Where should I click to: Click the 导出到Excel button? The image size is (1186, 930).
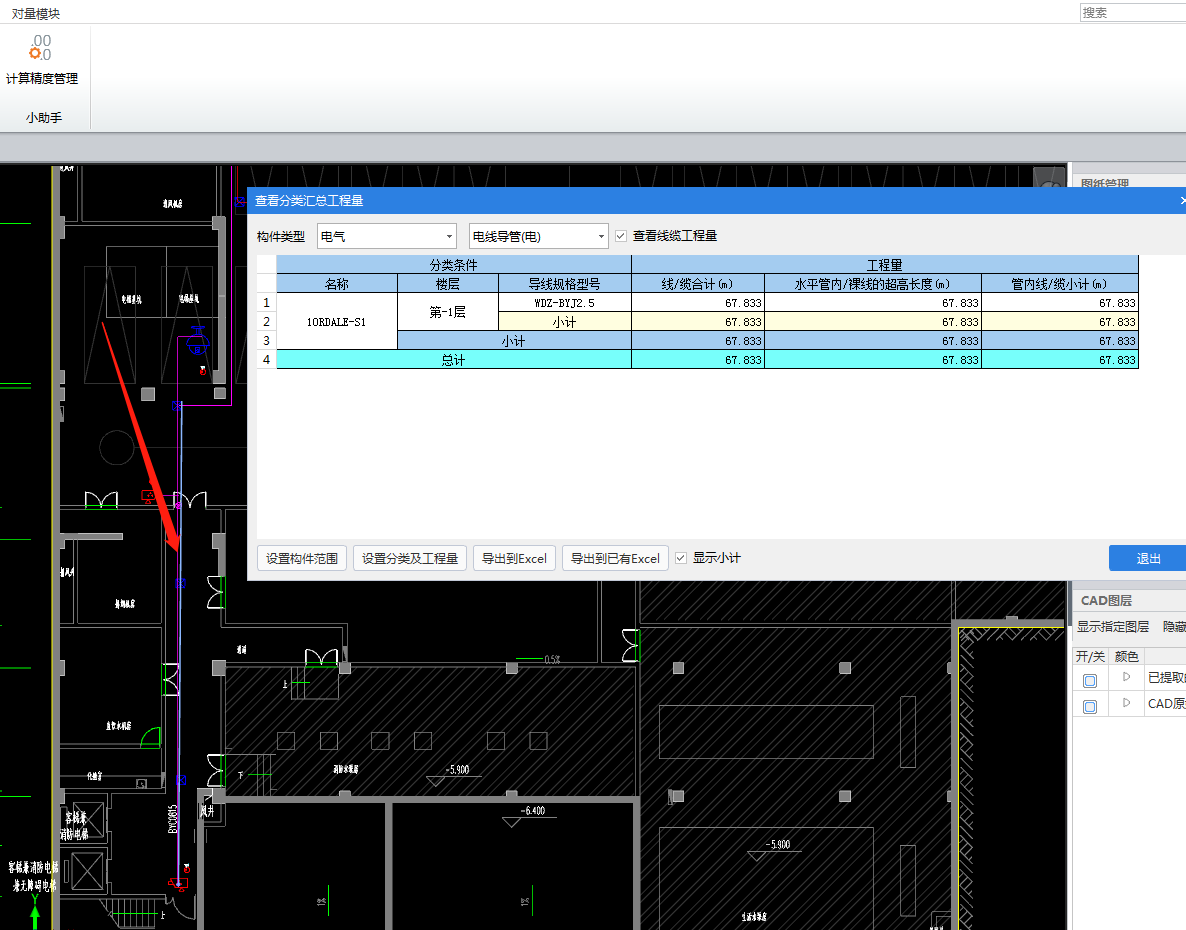514,558
